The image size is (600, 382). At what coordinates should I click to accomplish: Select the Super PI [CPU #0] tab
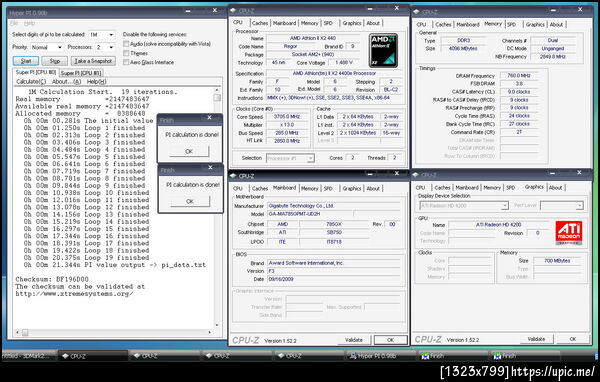[x=36, y=72]
